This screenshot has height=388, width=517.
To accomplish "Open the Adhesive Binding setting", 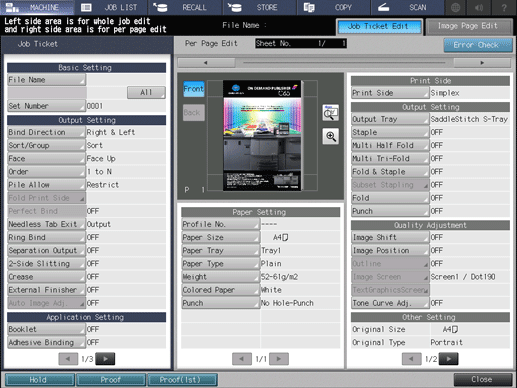I will point(46,343).
